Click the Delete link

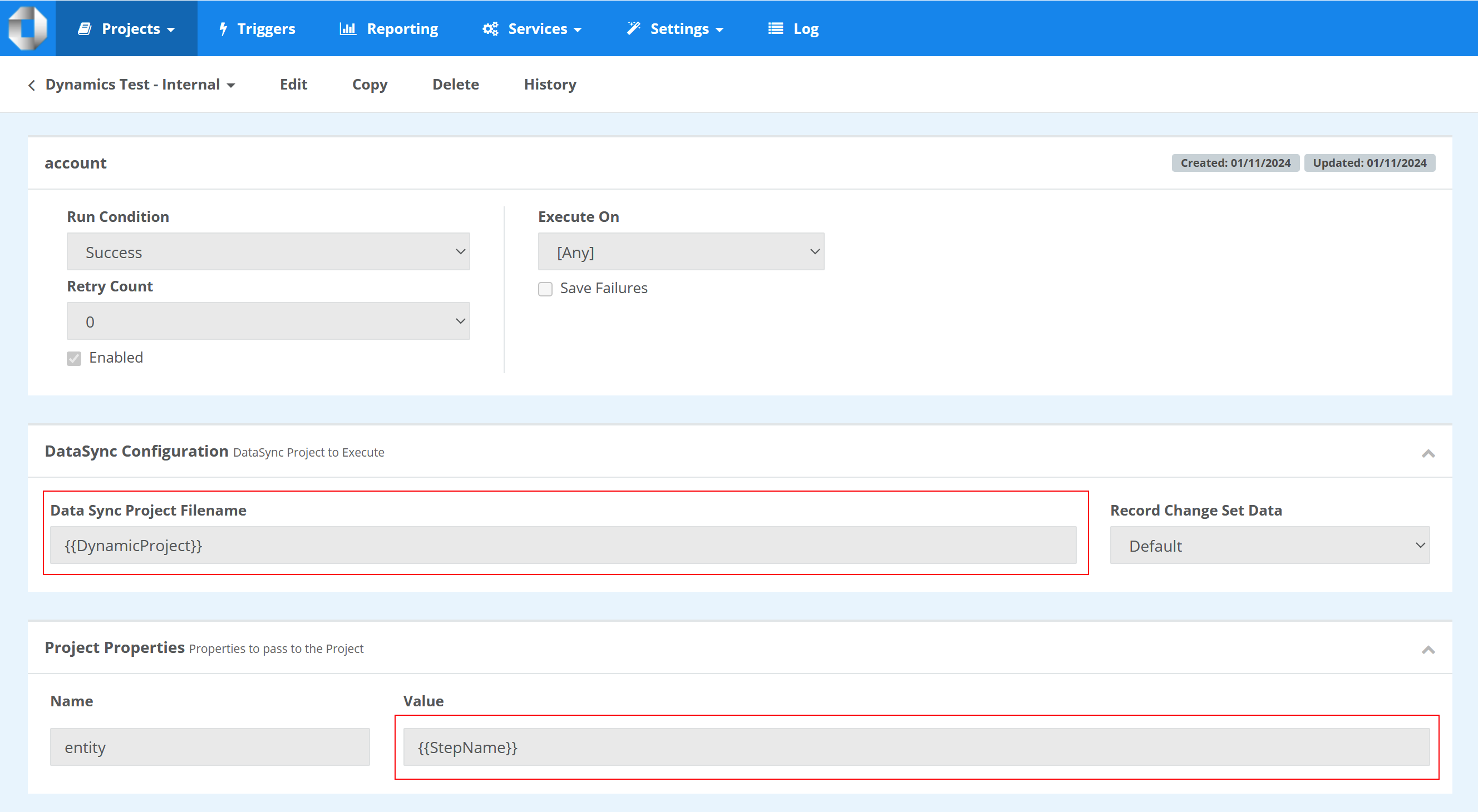[x=456, y=85]
